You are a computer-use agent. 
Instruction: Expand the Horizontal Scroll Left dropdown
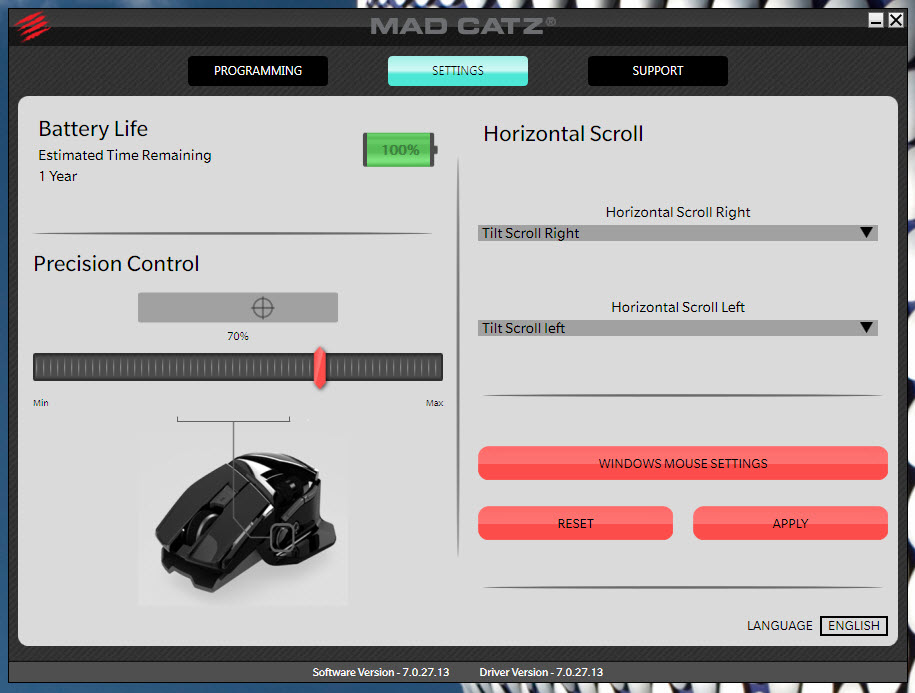tap(677, 328)
